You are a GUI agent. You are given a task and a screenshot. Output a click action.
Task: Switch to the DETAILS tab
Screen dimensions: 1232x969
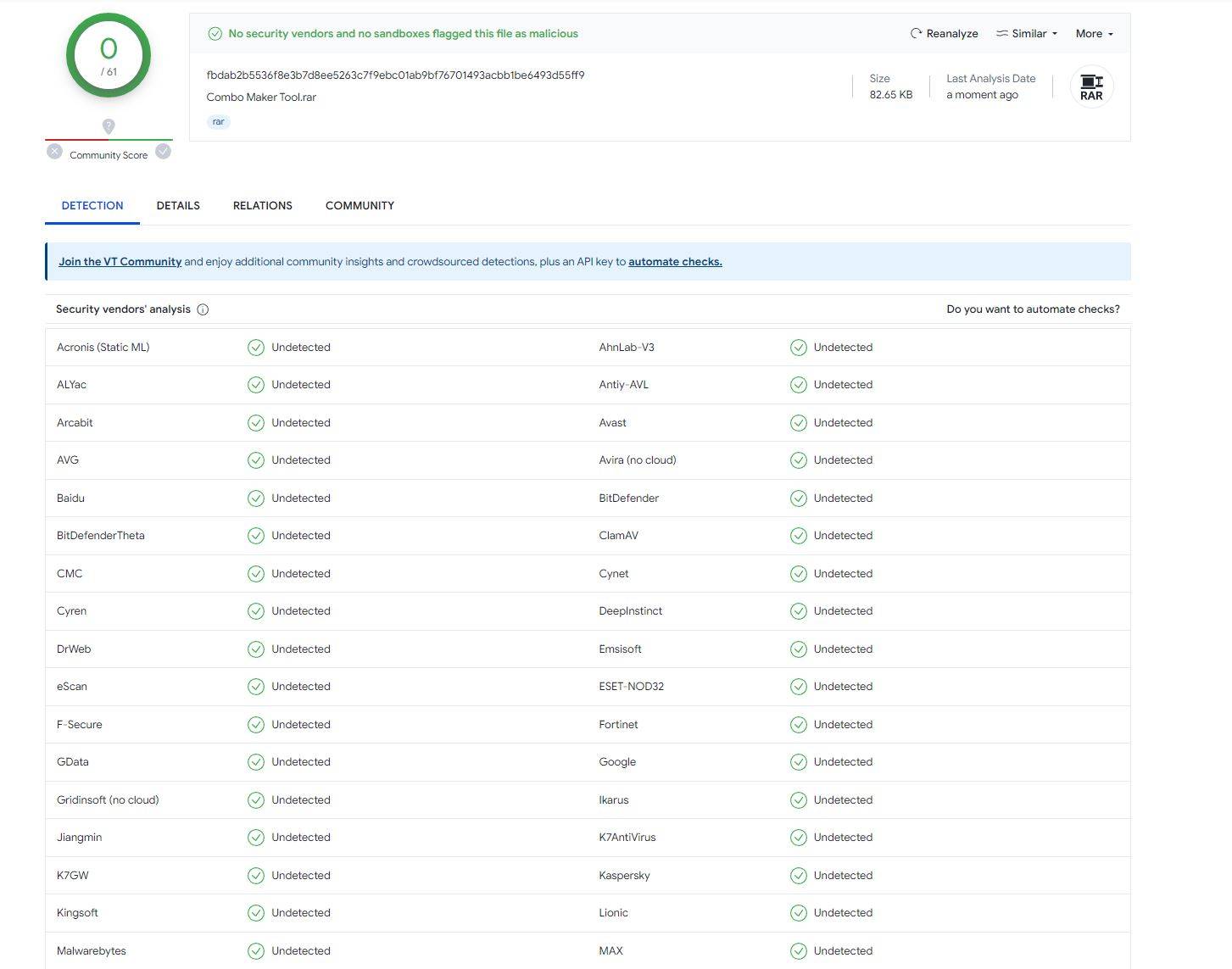[178, 206]
